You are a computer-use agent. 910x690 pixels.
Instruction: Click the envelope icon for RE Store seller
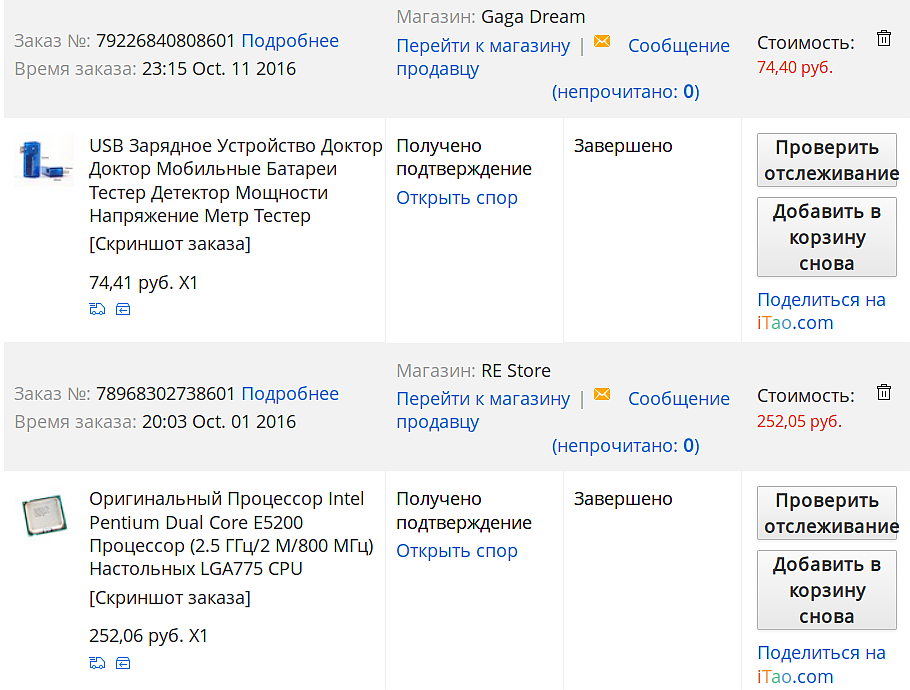[602, 395]
